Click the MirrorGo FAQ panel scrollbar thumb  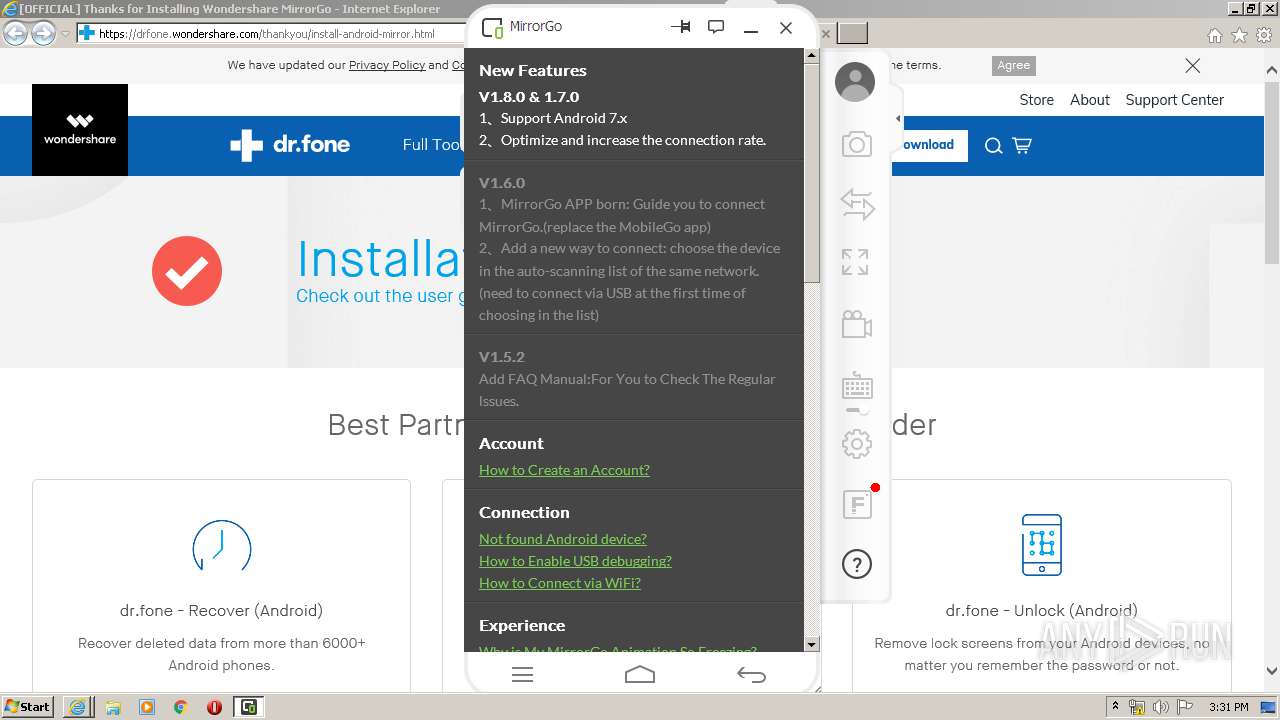812,174
